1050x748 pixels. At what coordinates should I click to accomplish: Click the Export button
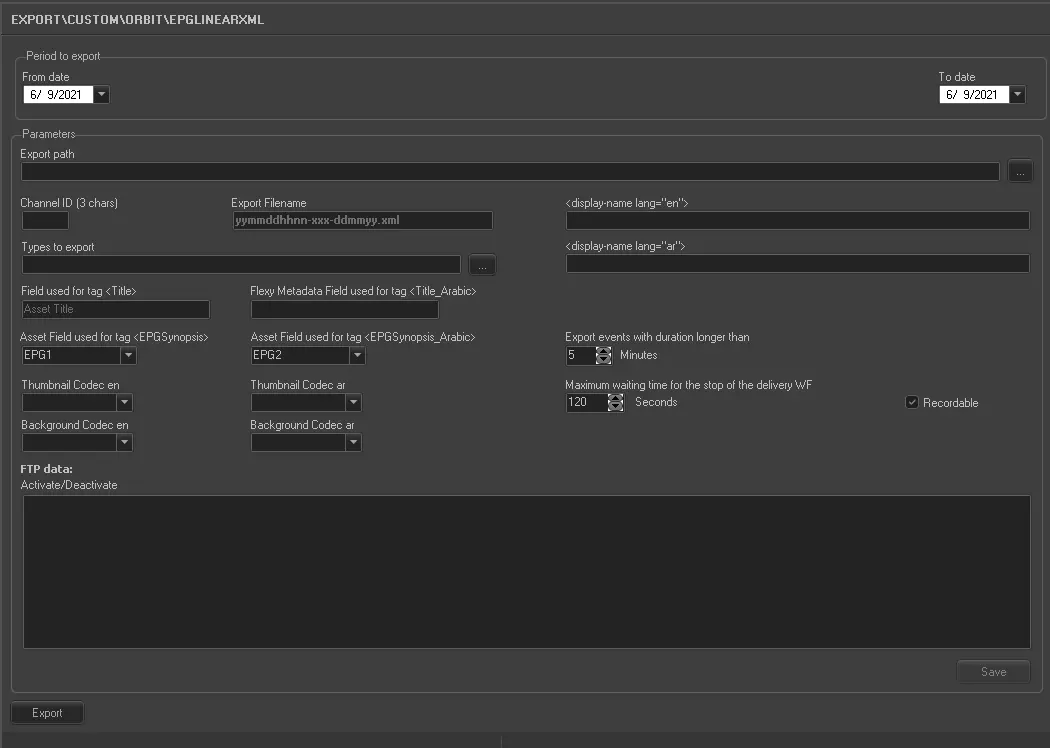point(47,713)
